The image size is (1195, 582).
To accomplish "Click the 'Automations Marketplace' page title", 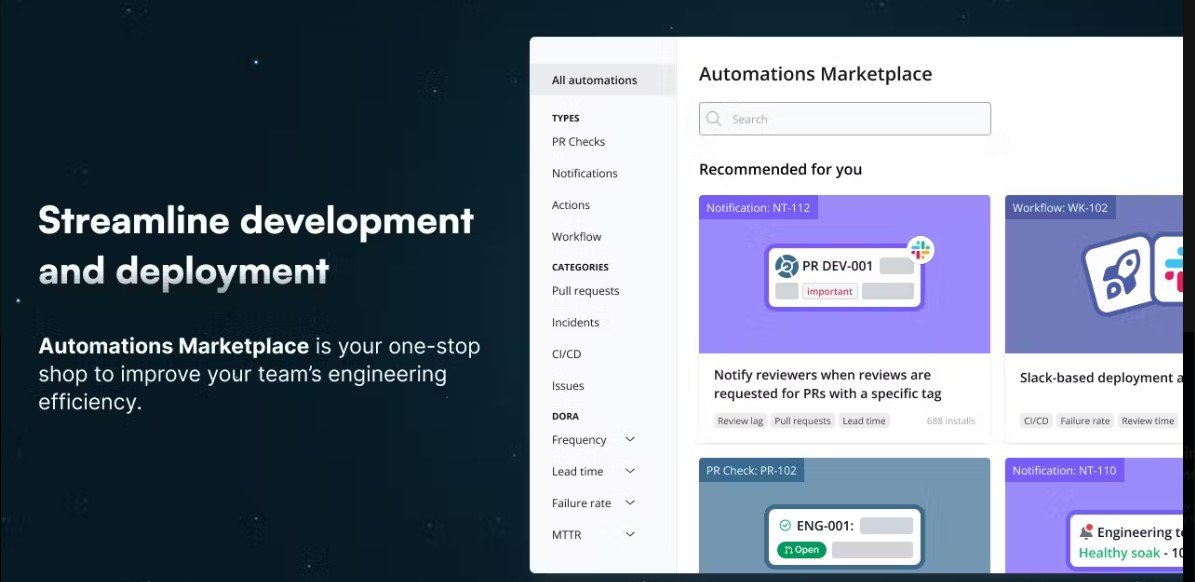I will point(815,74).
